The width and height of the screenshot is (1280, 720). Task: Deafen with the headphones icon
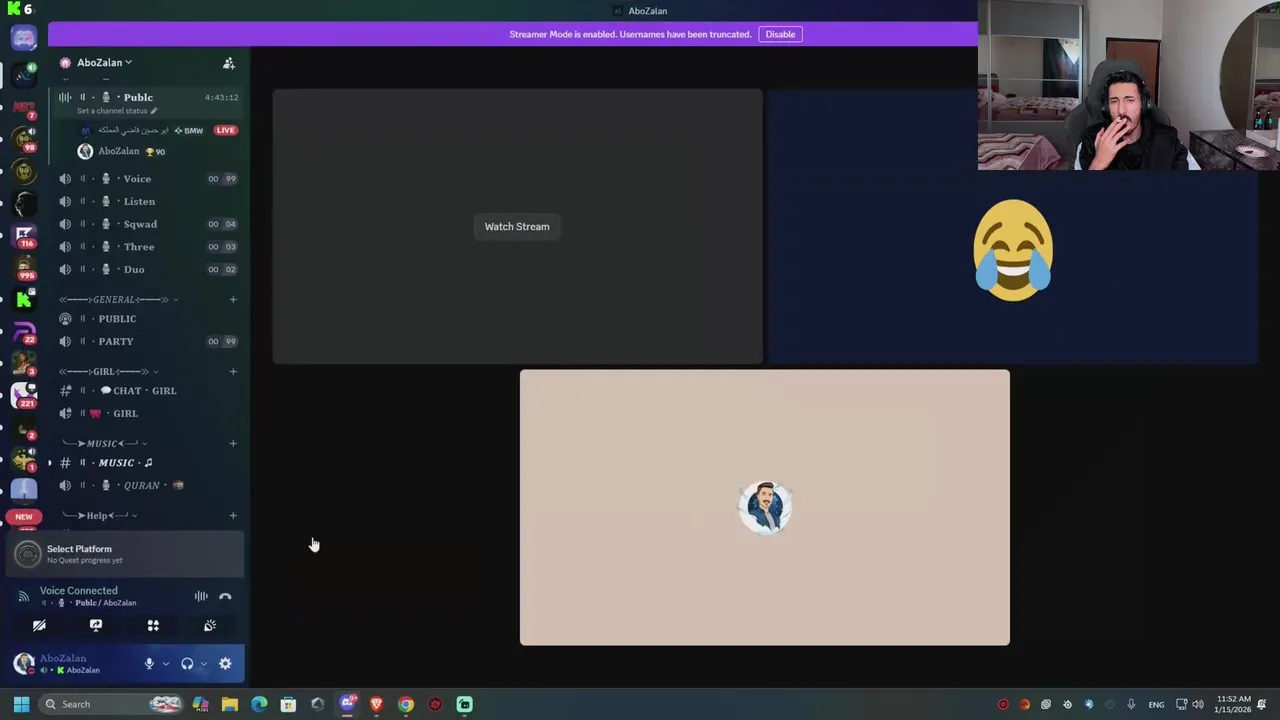(187, 664)
